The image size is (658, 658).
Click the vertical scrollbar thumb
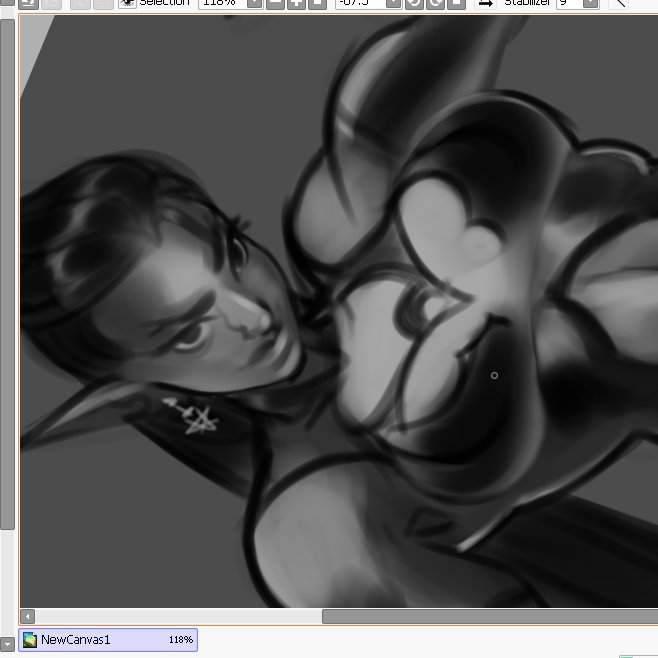[8, 274]
